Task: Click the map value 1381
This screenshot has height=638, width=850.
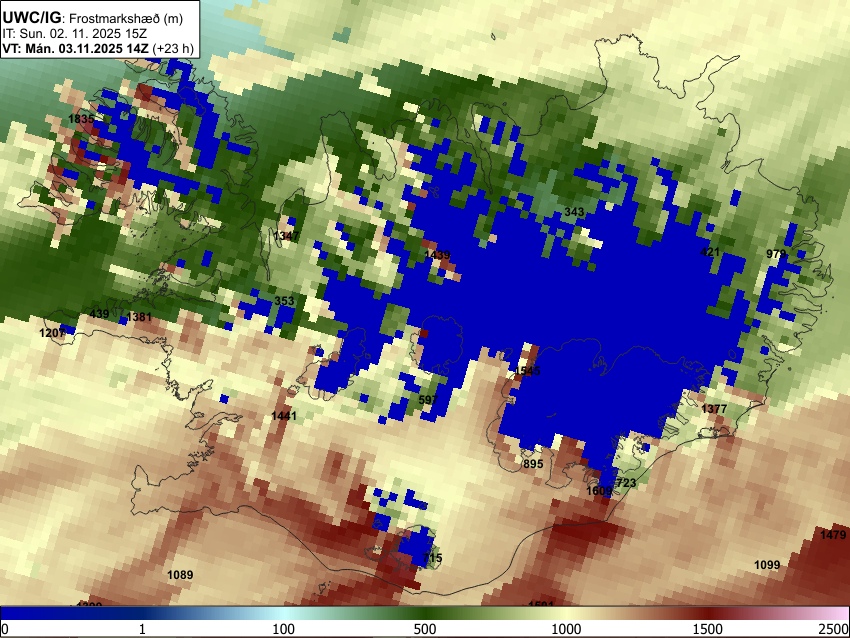Action: [x=139, y=317]
